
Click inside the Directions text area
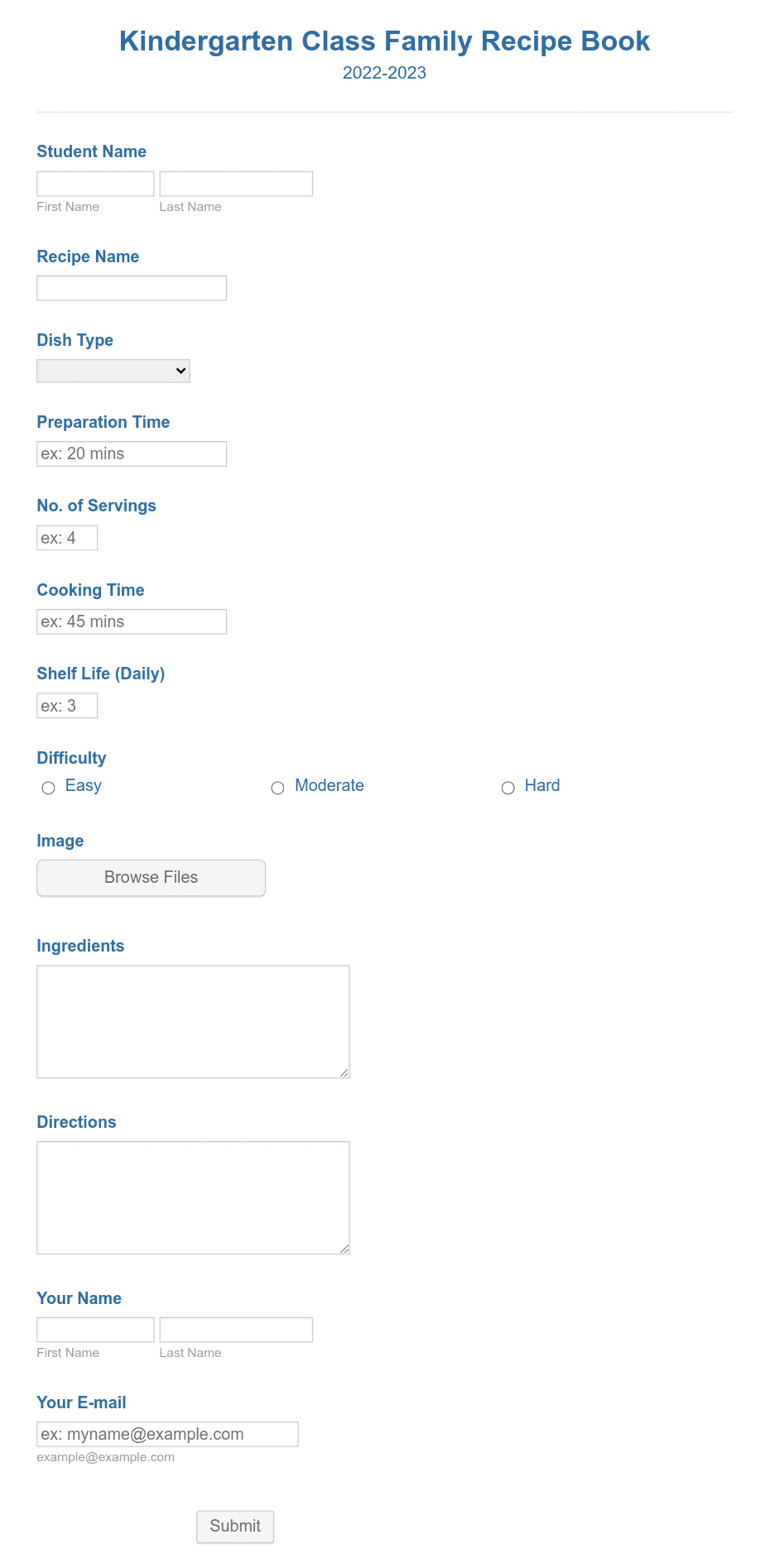pos(193,1197)
